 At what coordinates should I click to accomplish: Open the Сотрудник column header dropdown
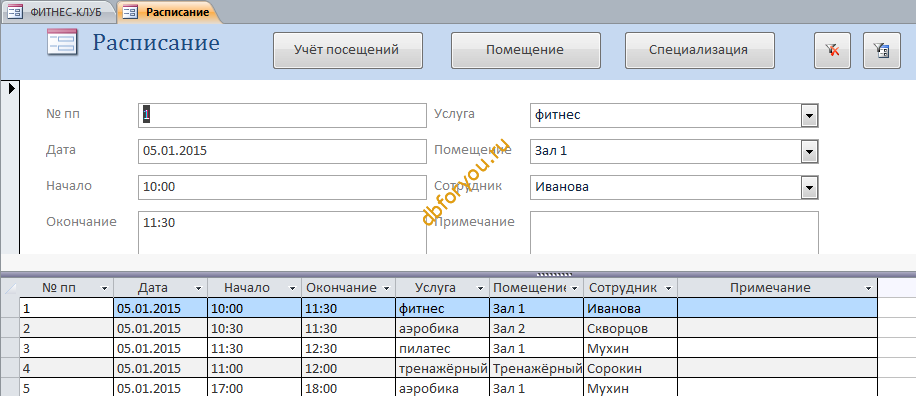668,289
